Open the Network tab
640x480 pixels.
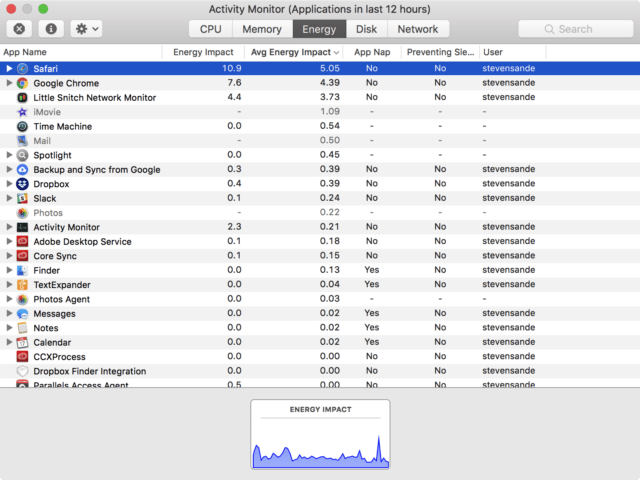pyautogui.click(x=418, y=29)
